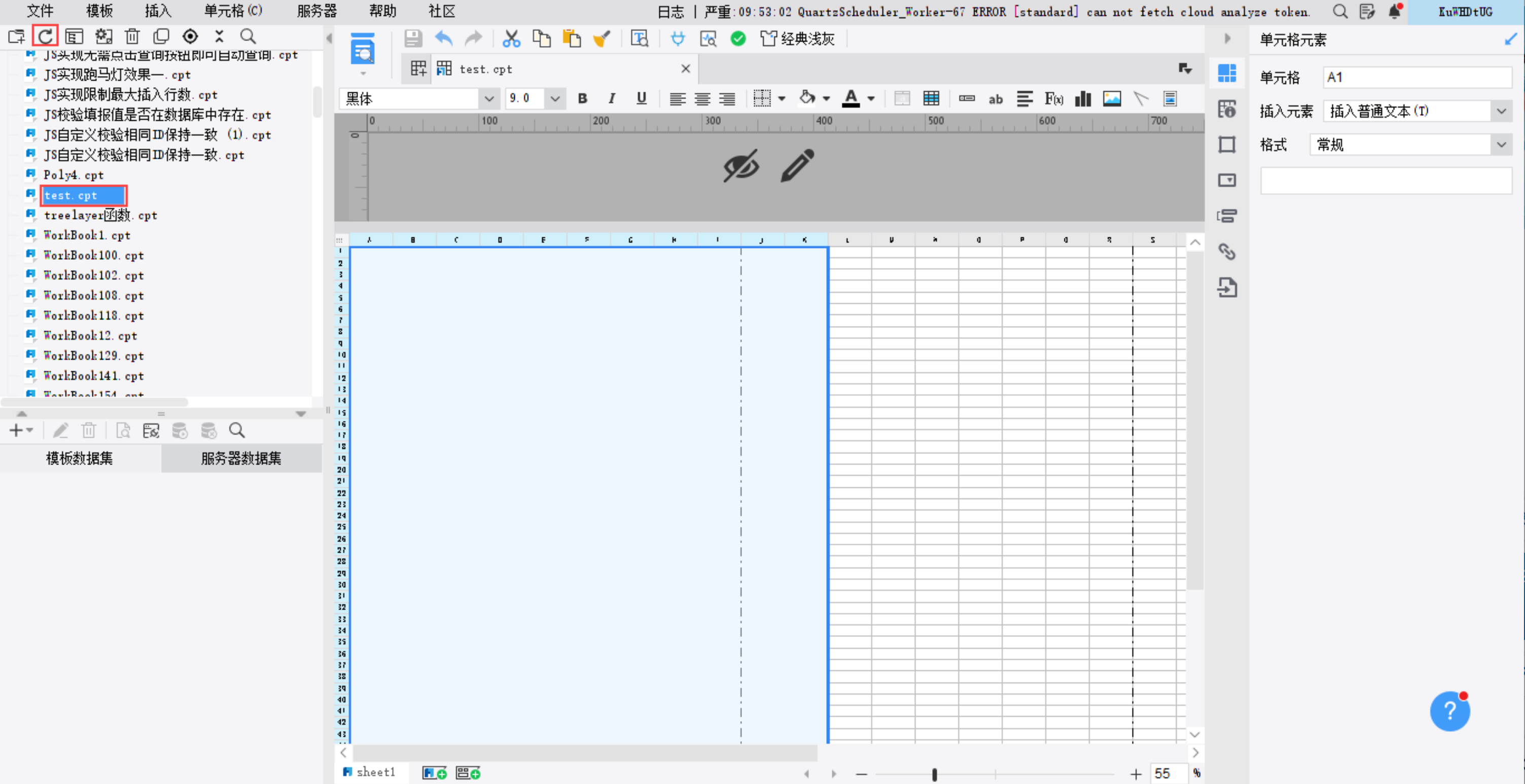Click the 经典浅灰 theme button

pyautogui.click(x=797, y=39)
